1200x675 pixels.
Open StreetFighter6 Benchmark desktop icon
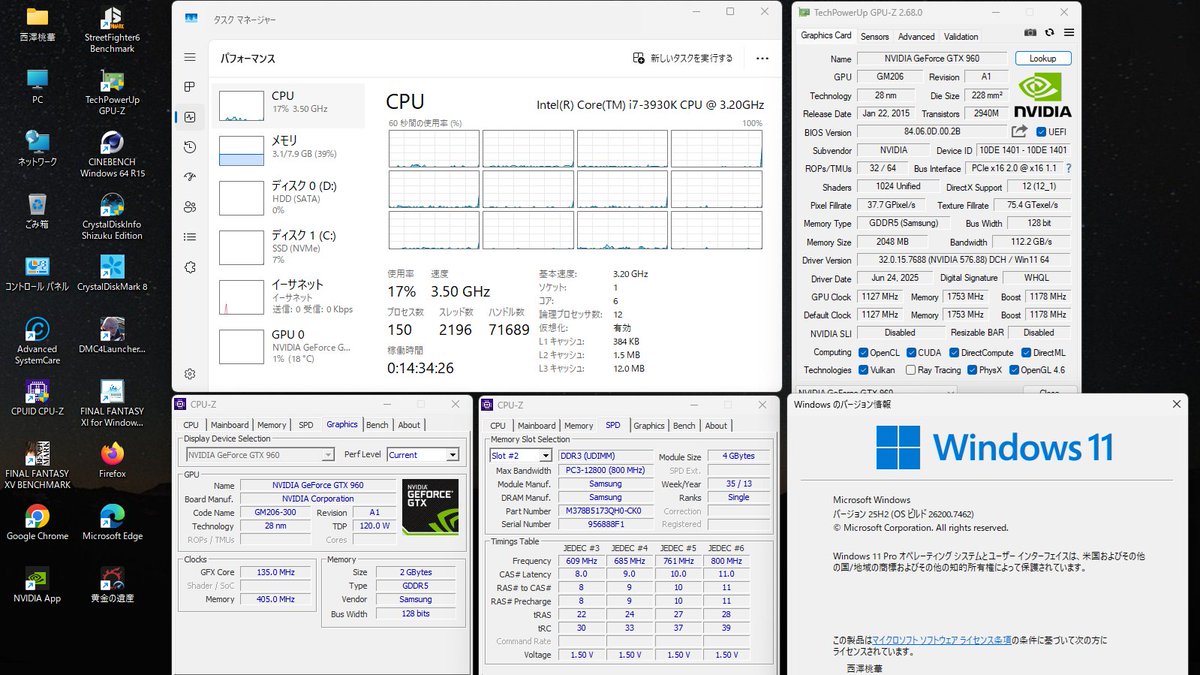coord(112,30)
